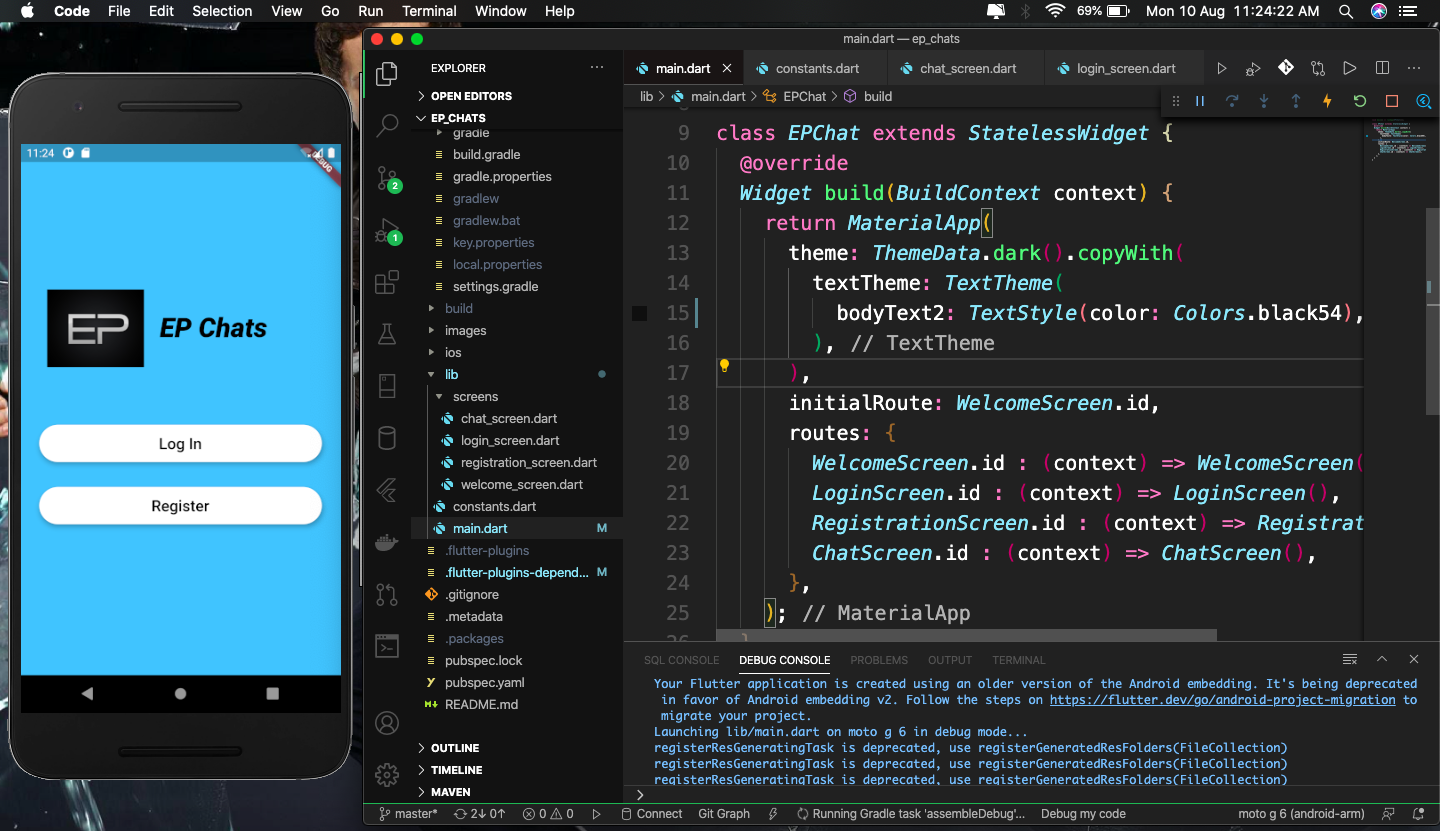Open pubspec.yaml in the explorer

[484, 682]
